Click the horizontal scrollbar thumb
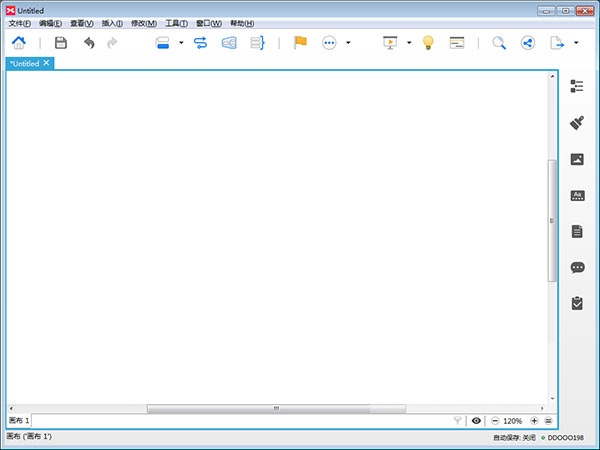 click(x=276, y=408)
